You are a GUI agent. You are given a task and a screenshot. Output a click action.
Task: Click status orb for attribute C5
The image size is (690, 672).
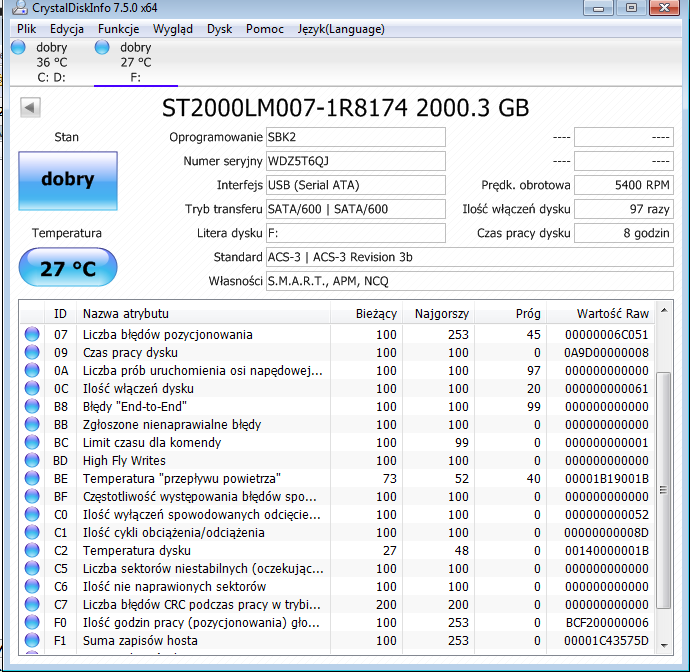point(32,569)
